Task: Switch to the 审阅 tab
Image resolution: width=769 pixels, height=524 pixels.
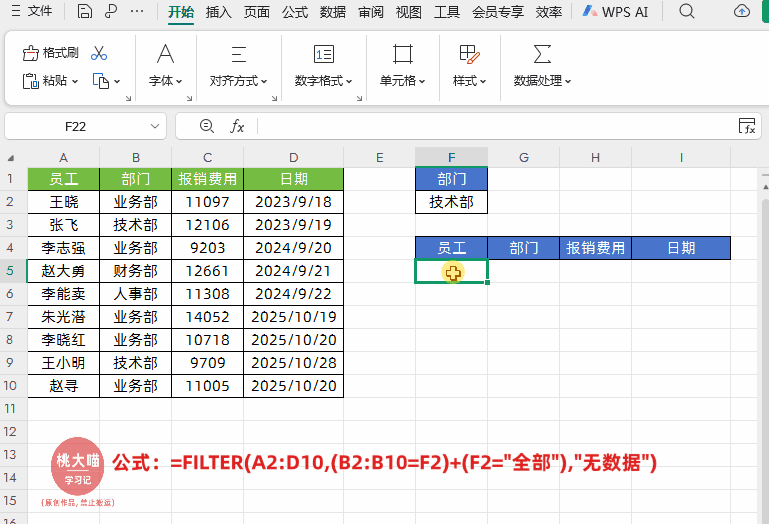Action: [x=371, y=11]
